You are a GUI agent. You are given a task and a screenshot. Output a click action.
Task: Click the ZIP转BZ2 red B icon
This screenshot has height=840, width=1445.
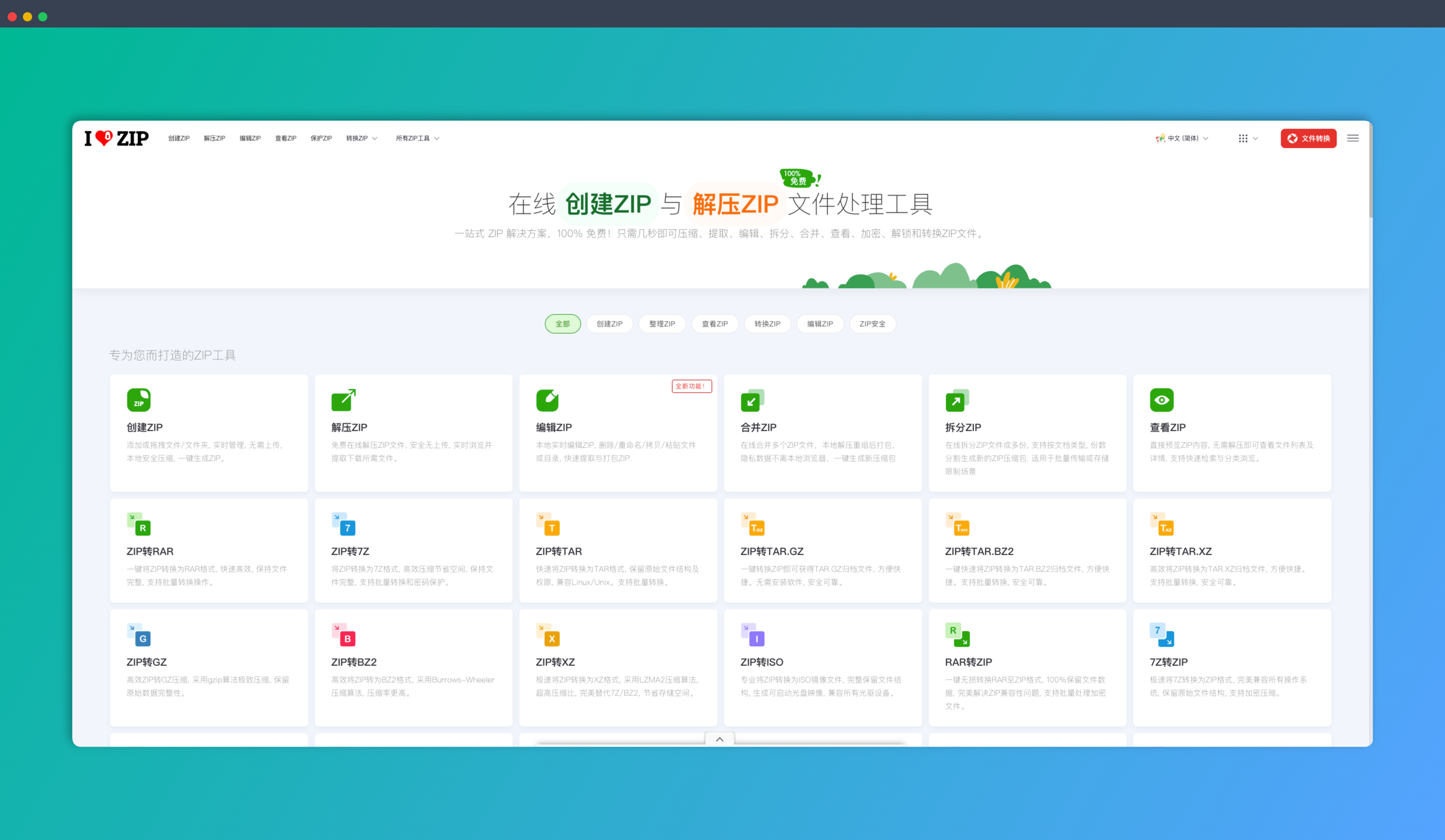pyautogui.click(x=344, y=634)
